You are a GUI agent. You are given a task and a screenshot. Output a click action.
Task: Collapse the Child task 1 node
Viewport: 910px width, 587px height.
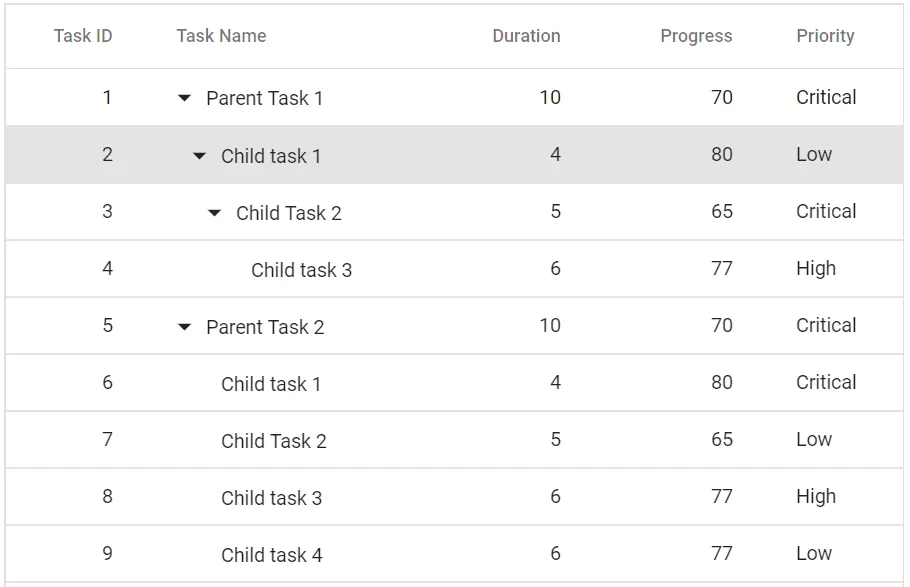199,155
